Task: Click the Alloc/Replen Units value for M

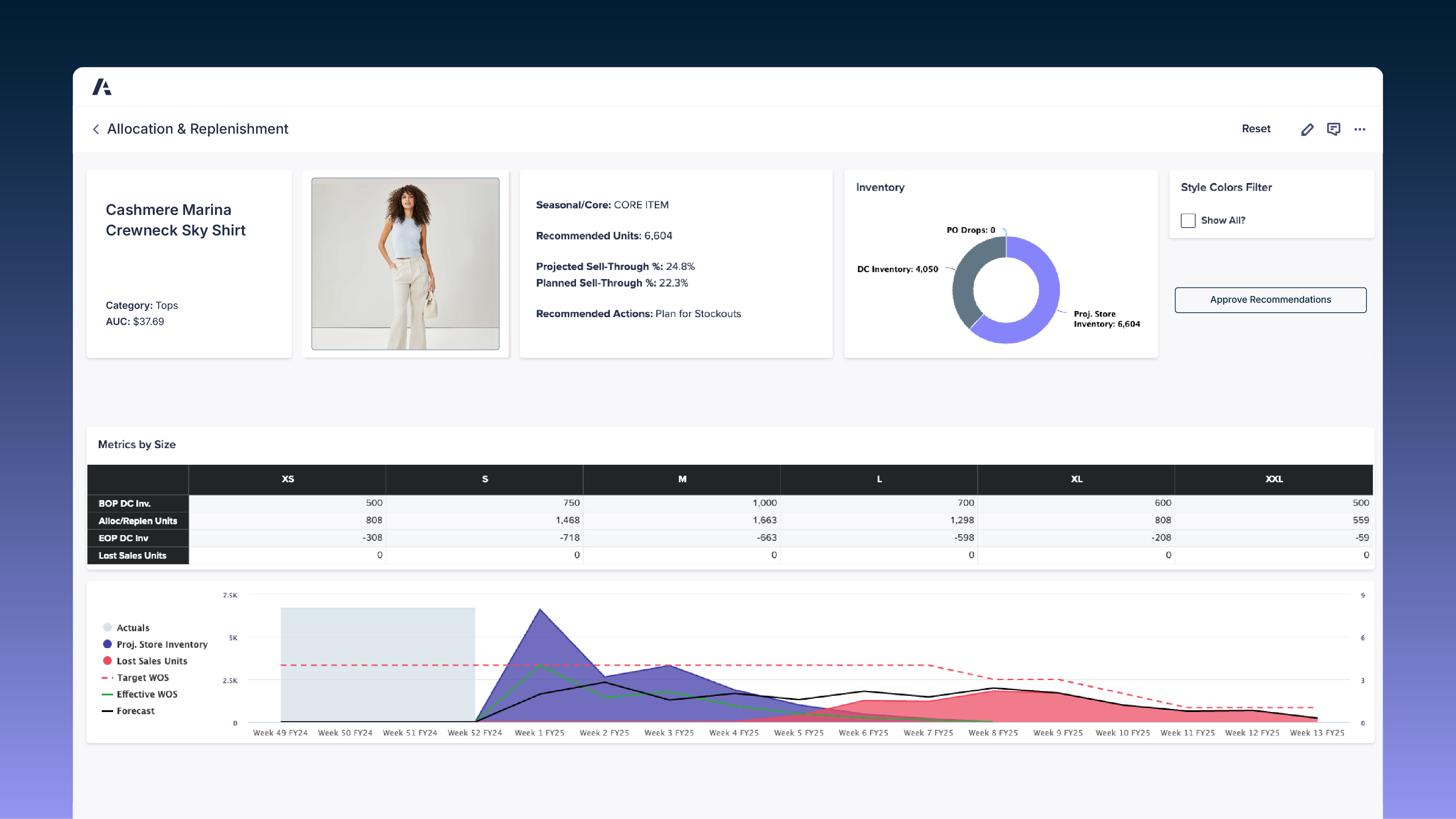Action: pyautogui.click(x=764, y=520)
